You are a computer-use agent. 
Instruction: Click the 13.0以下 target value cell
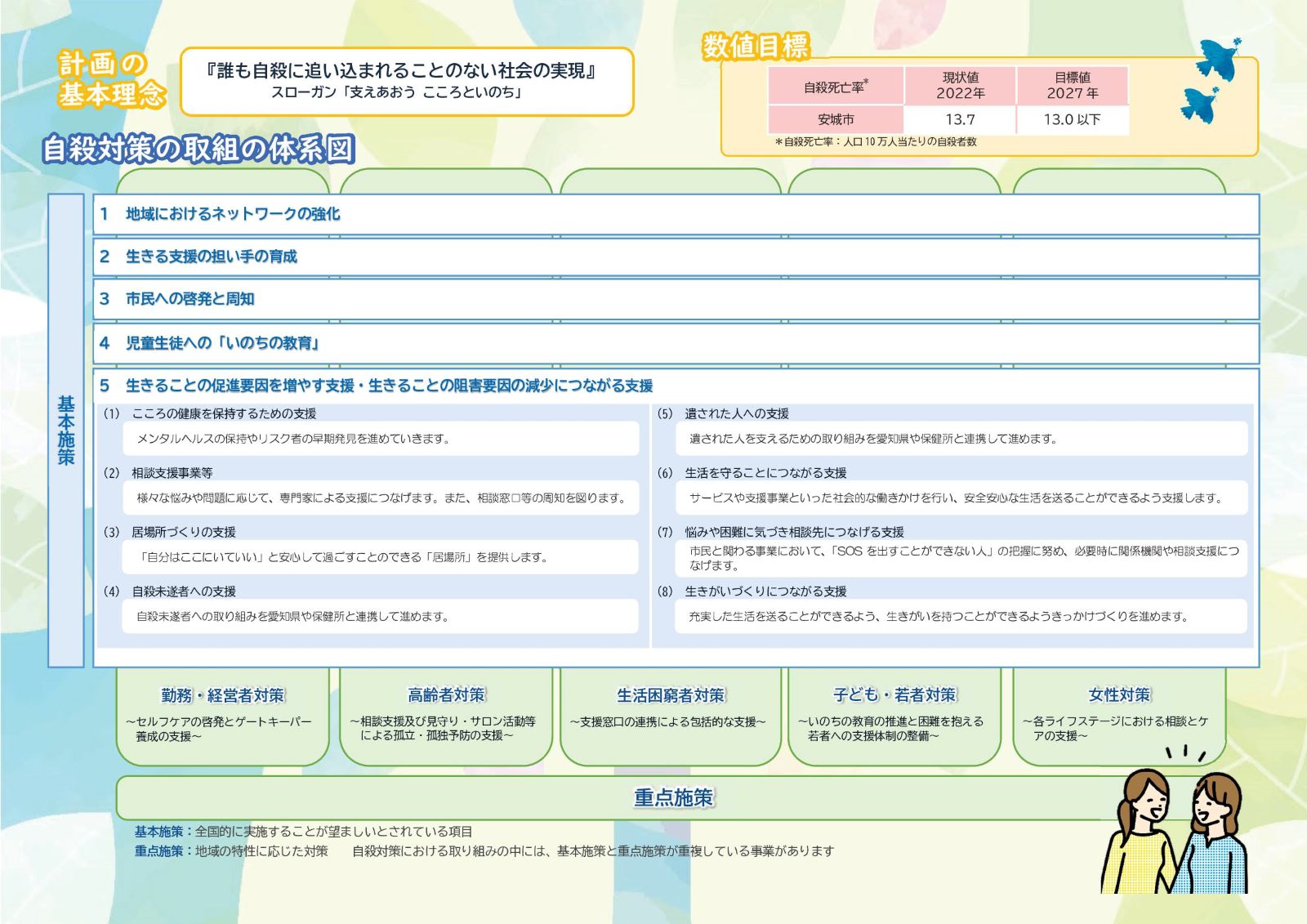(1072, 119)
